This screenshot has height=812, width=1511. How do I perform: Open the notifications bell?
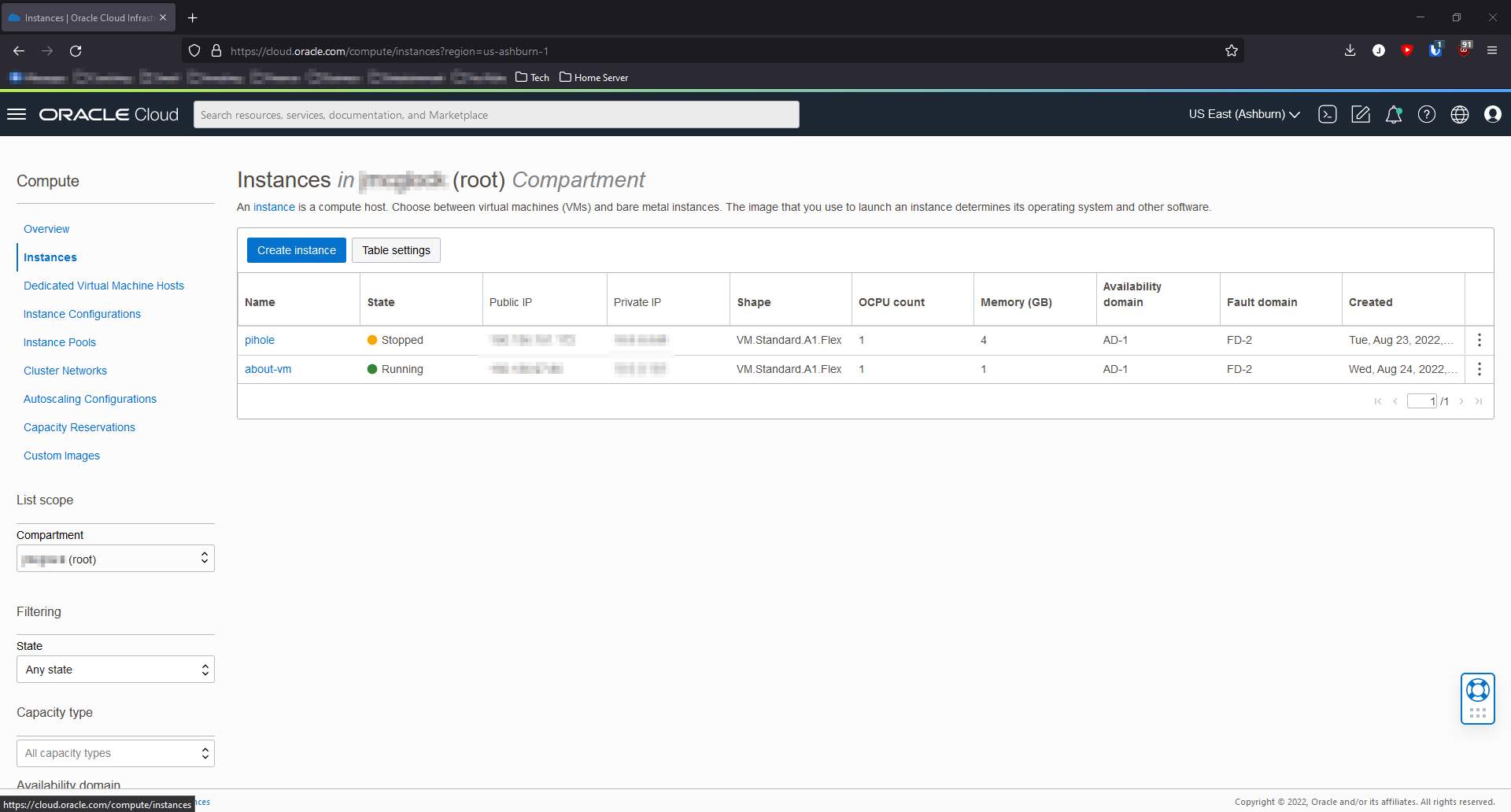click(x=1394, y=114)
